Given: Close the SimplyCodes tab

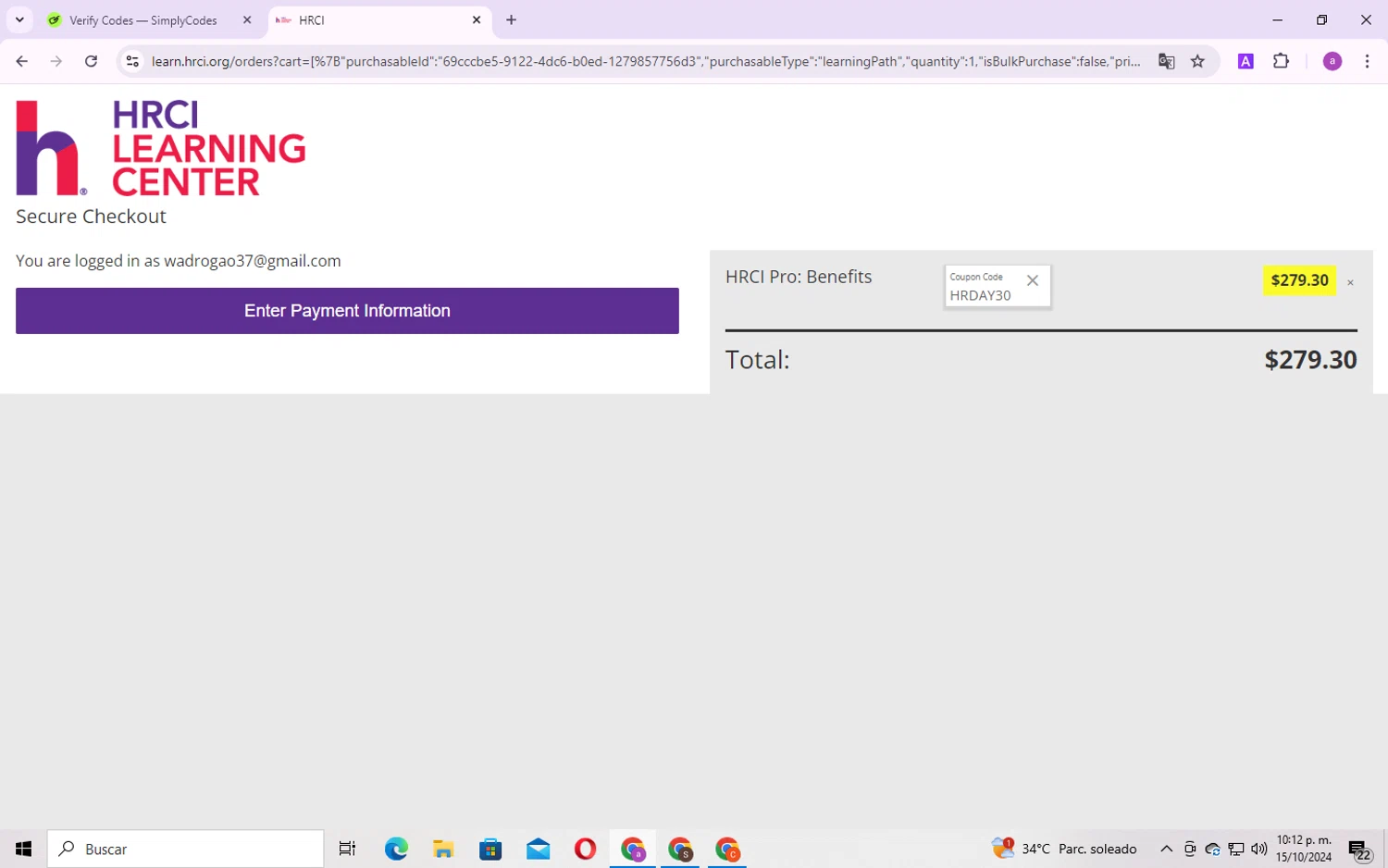Looking at the screenshot, I should pos(247,20).
